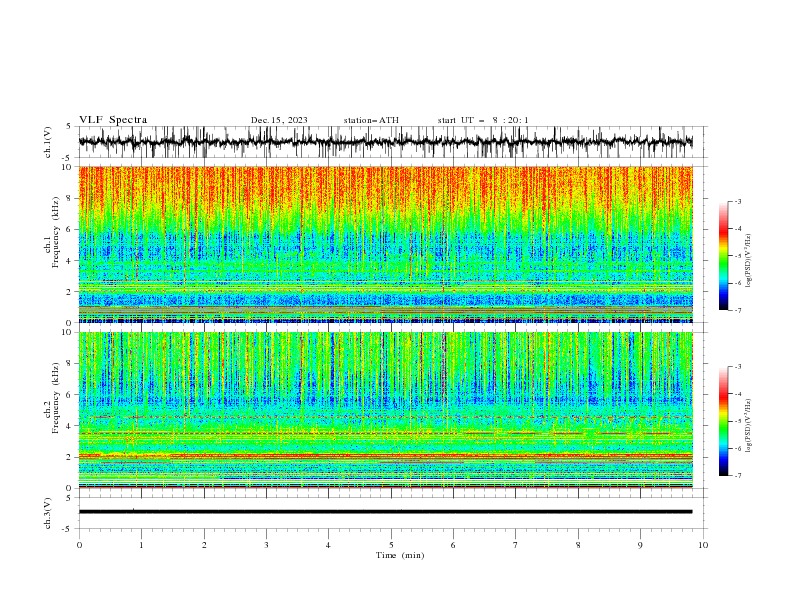
Task: Click the ch.1 spectrogram color bar
Action: coord(723,256)
